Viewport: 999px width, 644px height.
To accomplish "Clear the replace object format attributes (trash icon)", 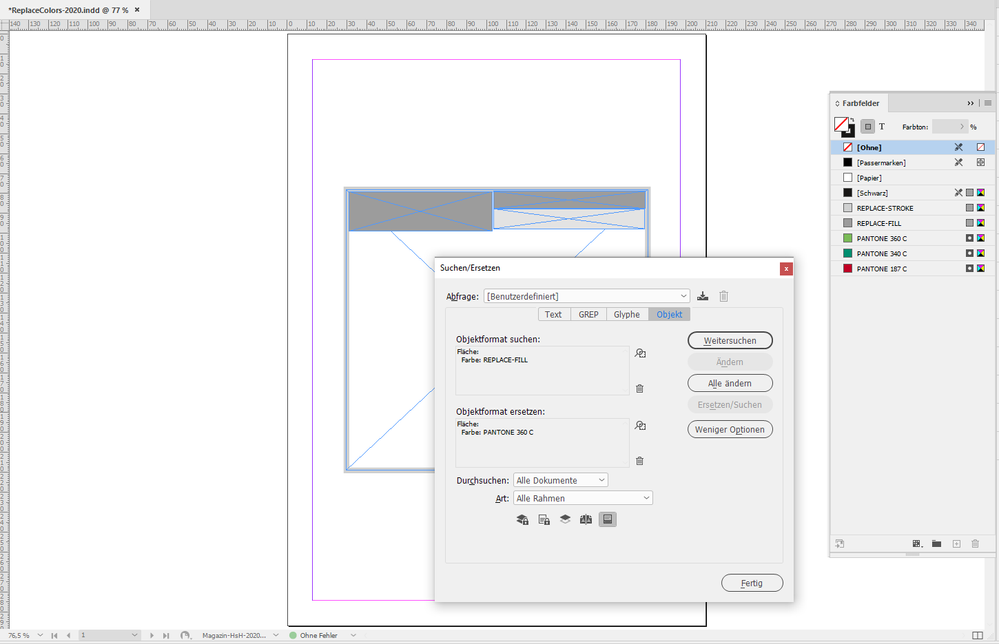I will [640, 461].
